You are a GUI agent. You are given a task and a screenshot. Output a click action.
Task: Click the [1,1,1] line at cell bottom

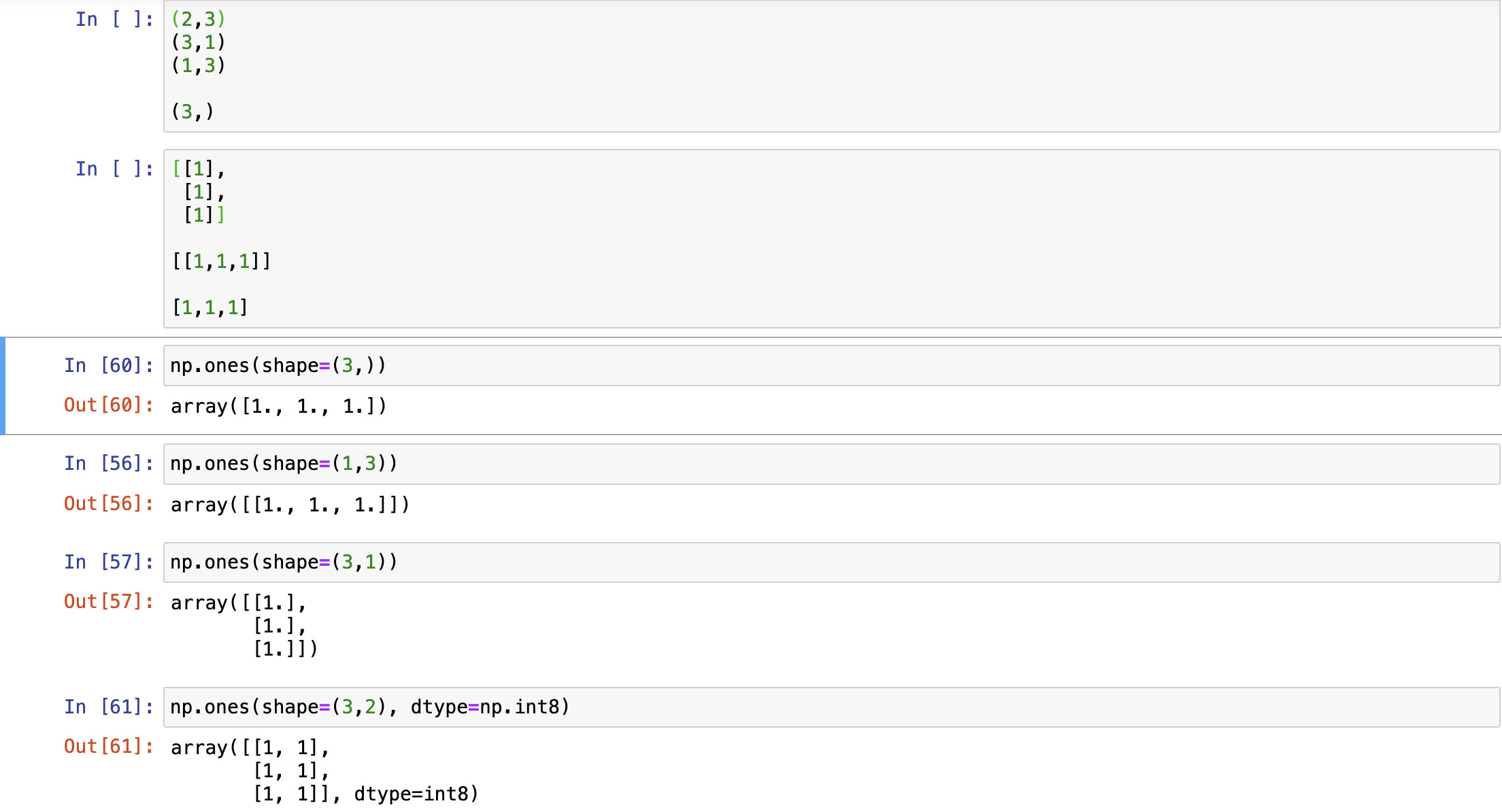click(210, 307)
